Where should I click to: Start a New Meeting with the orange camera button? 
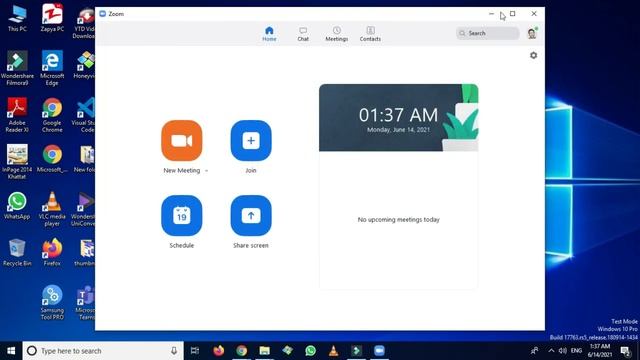tap(182, 140)
